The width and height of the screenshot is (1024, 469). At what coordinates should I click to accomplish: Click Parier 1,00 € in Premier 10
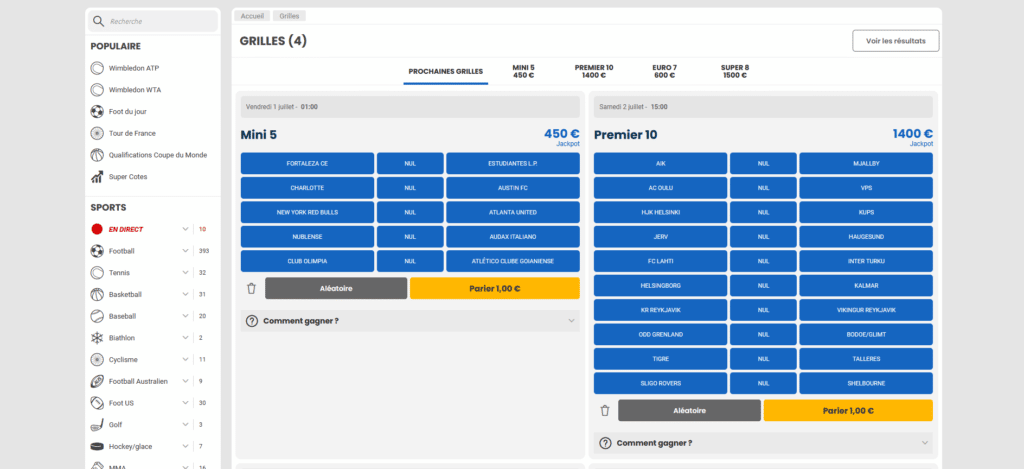848,410
